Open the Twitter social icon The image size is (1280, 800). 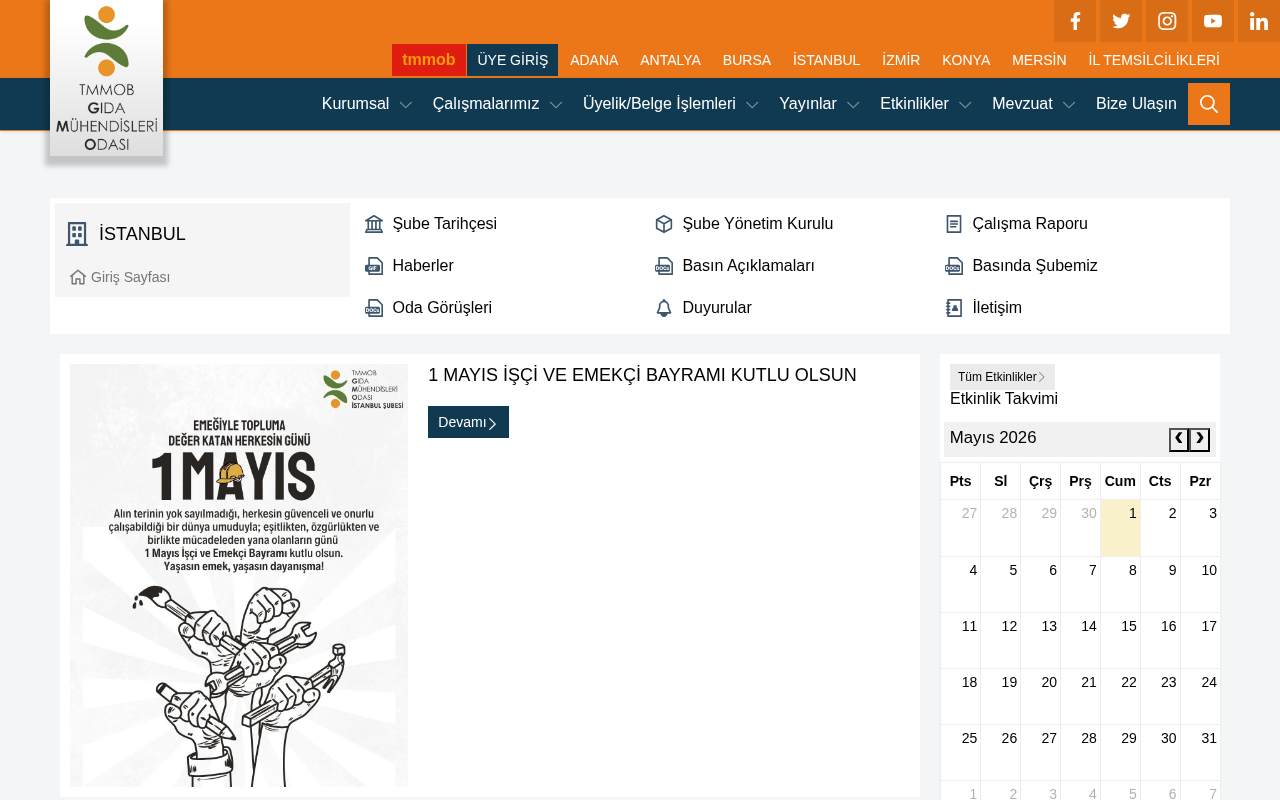[1121, 21]
